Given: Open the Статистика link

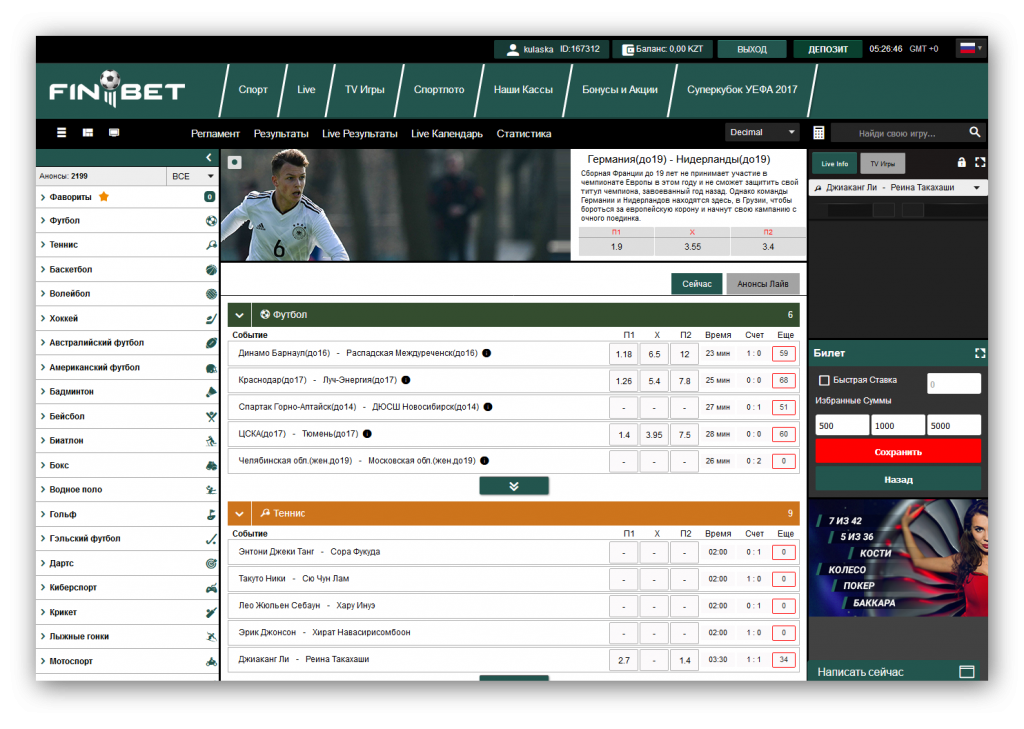Looking at the screenshot, I should (524, 133).
